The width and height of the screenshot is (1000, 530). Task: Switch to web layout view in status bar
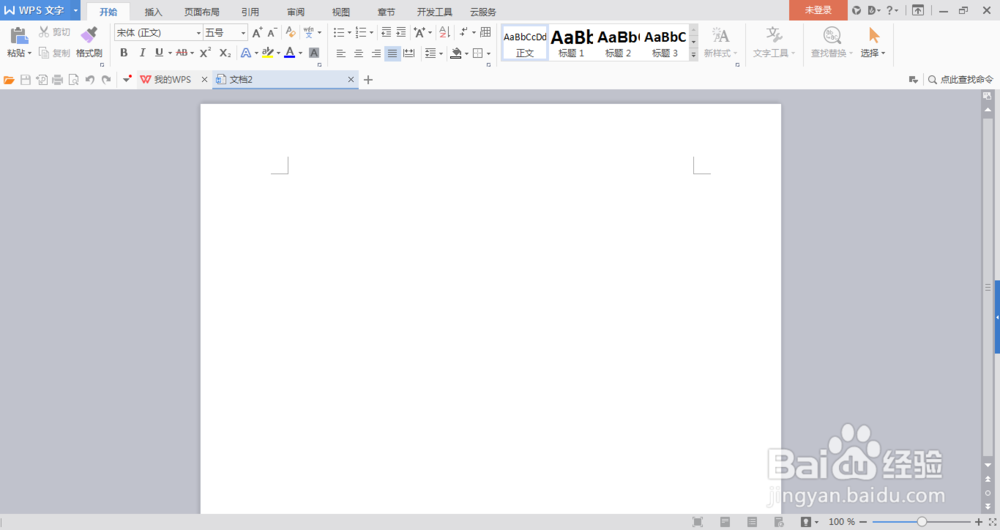pos(779,522)
